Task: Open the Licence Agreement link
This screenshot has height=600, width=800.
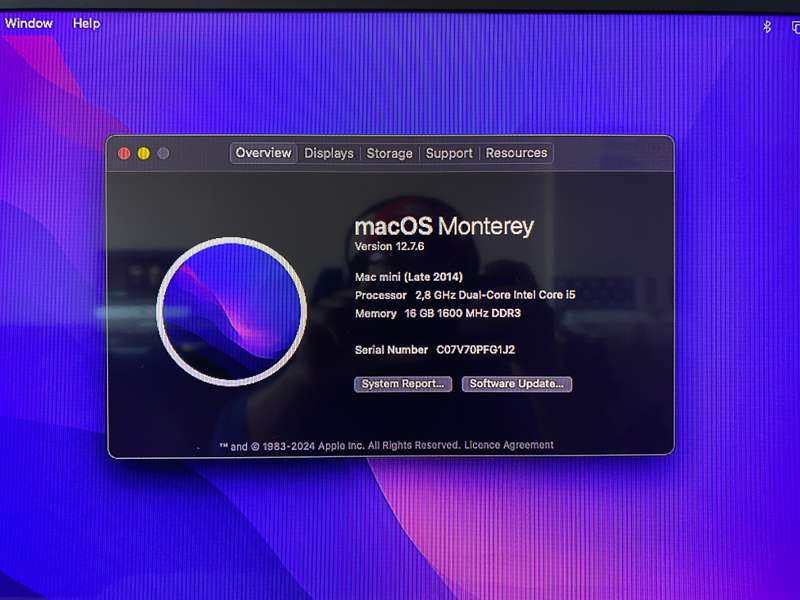Action: pyautogui.click(x=509, y=445)
